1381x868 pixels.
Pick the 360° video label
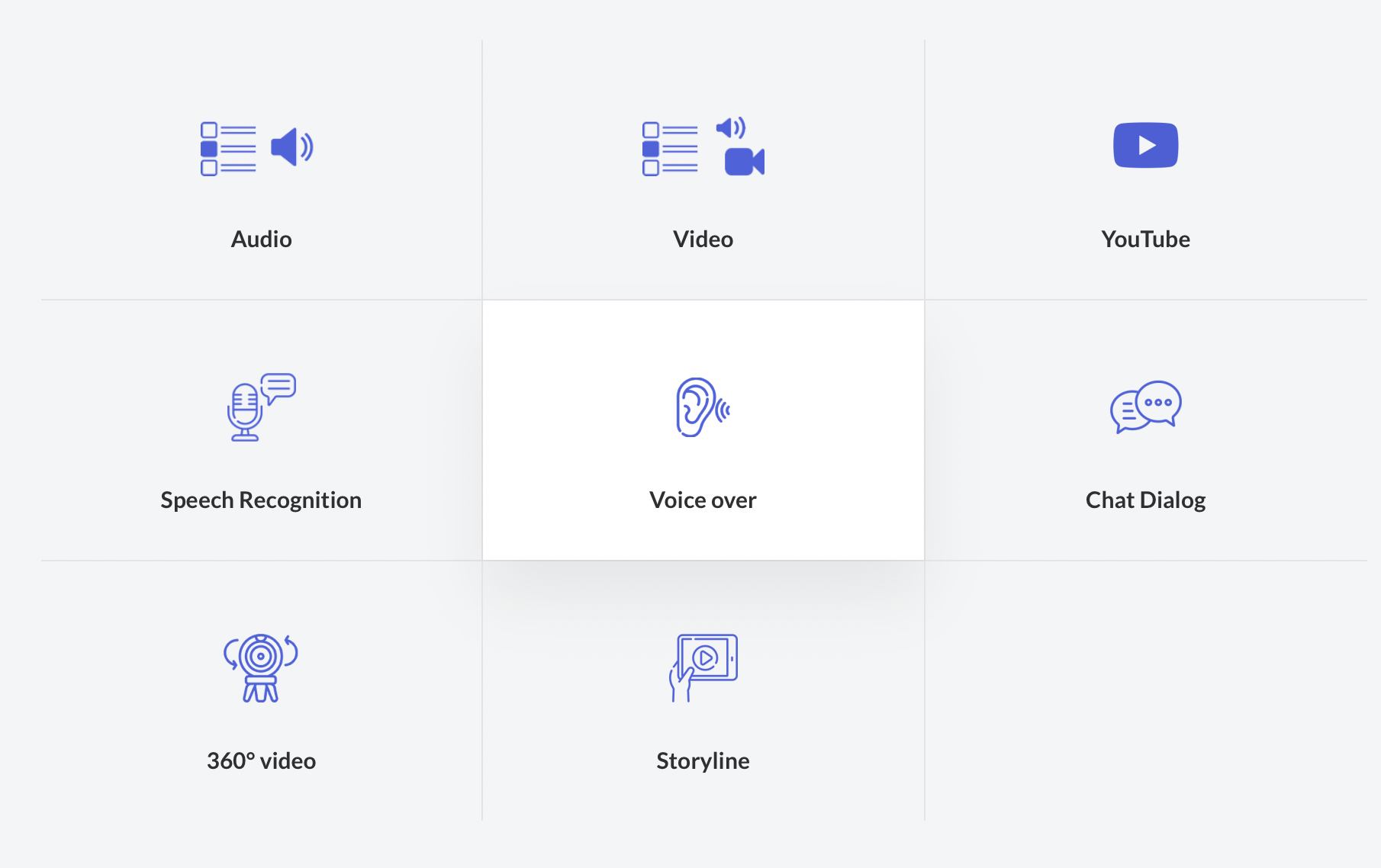[x=261, y=761]
